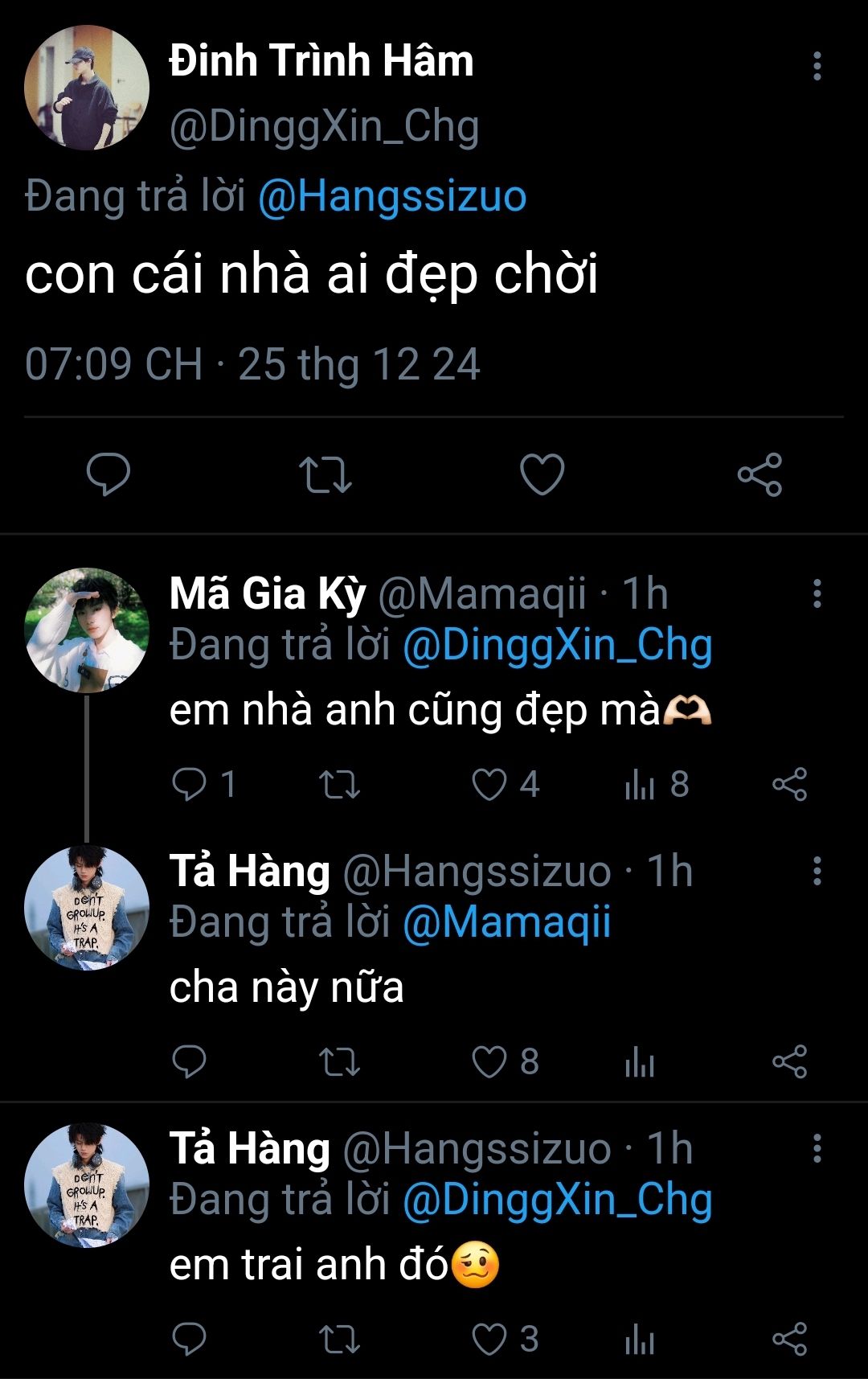This screenshot has width=868, height=1379.
Task: Open more options on Mã Gia Kỳ's reply
Action: tap(817, 593)
